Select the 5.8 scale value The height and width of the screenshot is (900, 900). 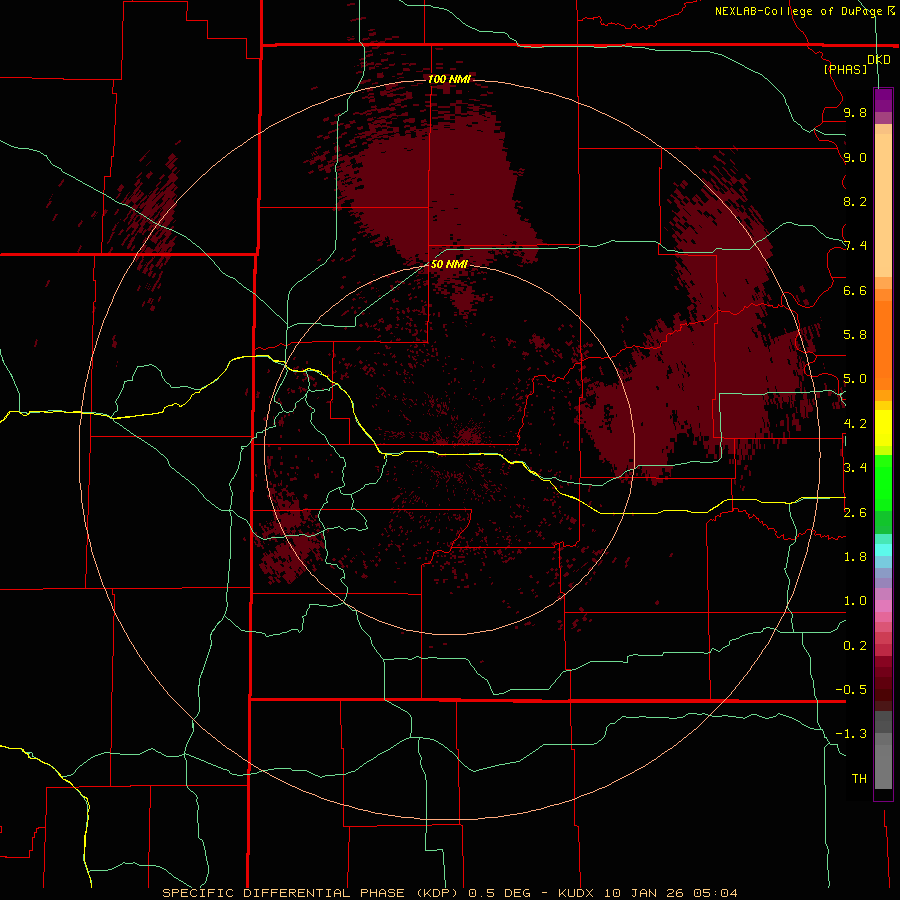point(855,335)
